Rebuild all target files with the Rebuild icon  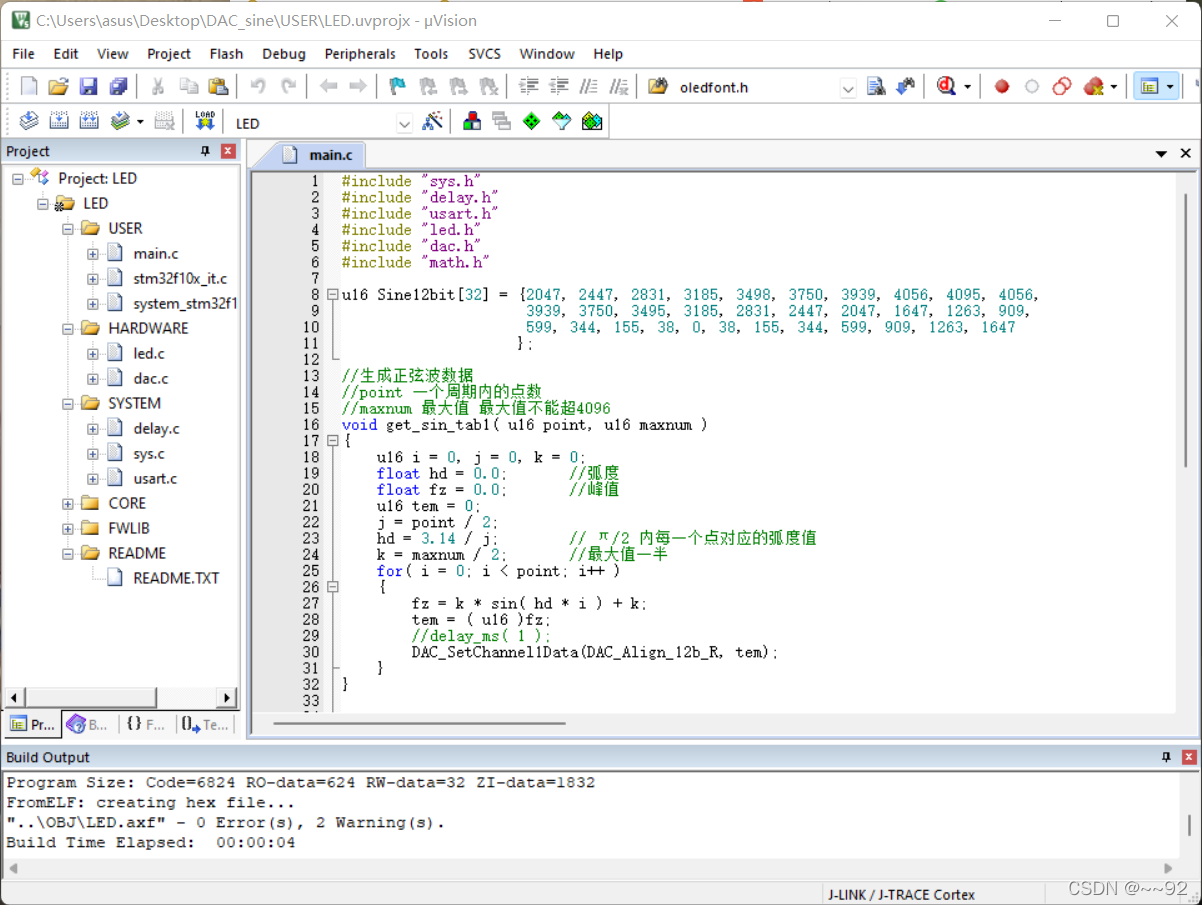point(89,122)
